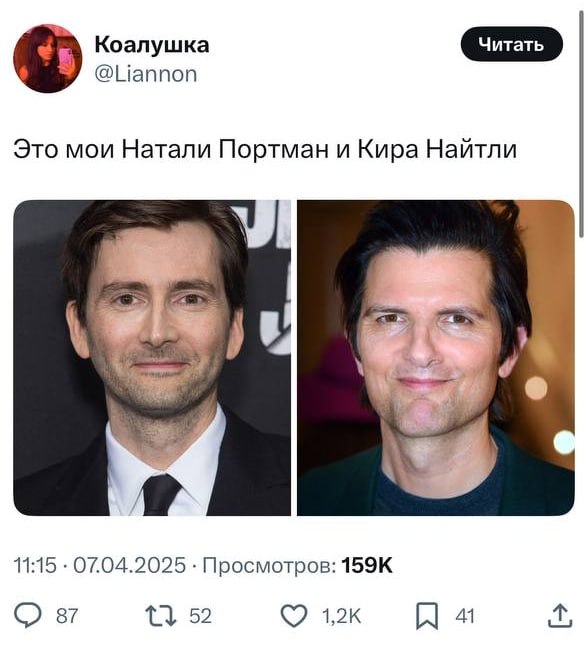588x646 pixels.
Task: Open the Коалушка display name
Action: [x=152, y=44]
